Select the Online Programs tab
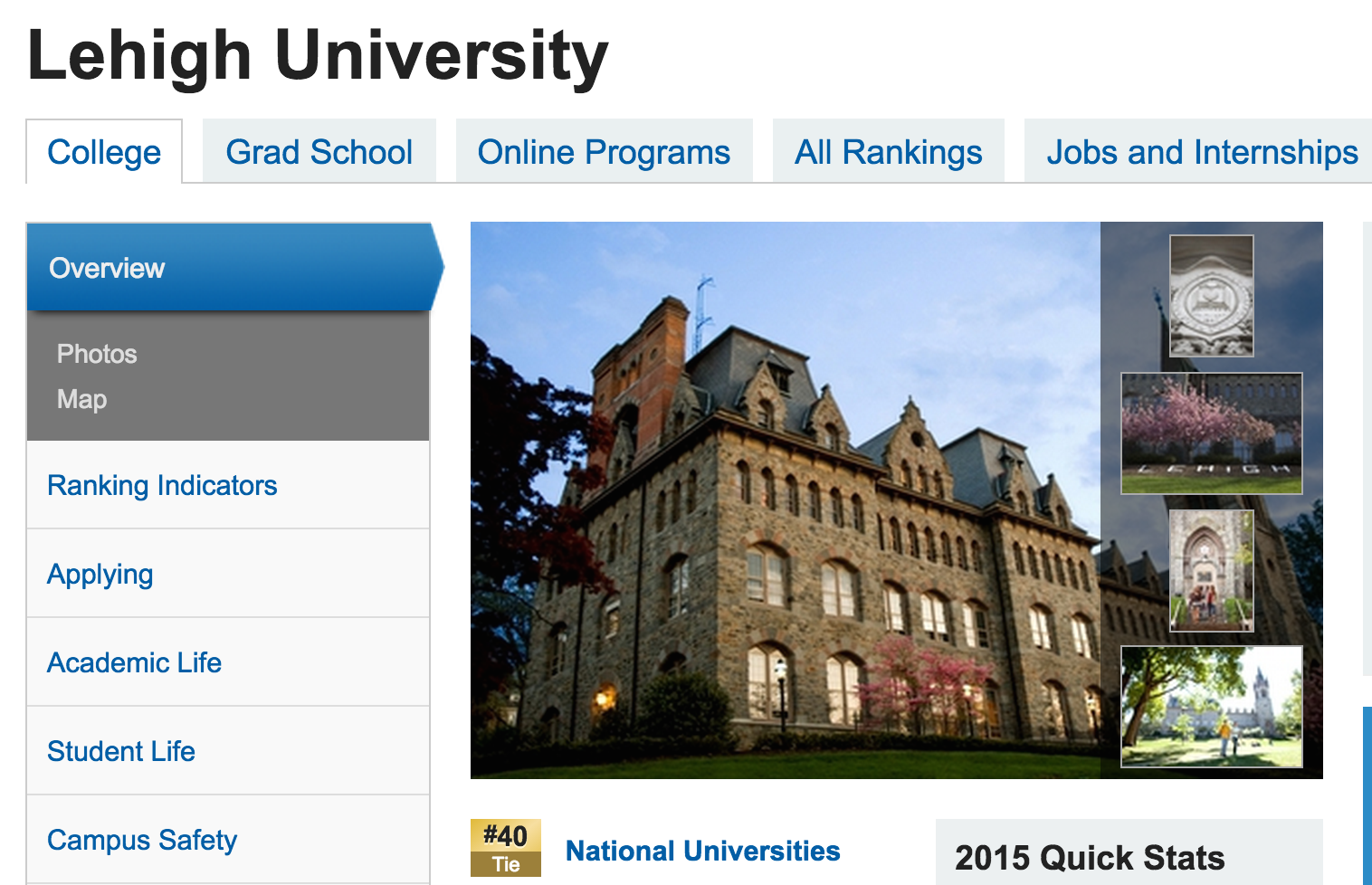 604,152
